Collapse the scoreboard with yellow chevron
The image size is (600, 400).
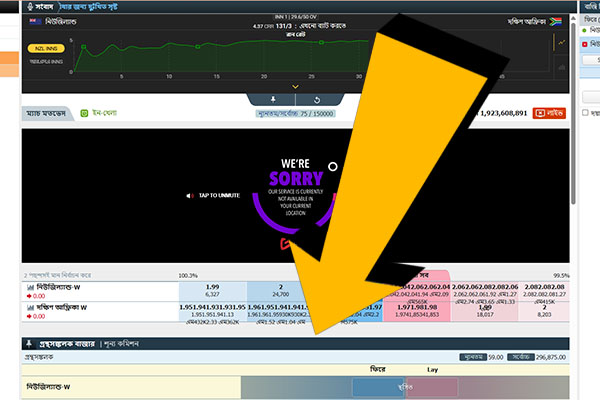(x=295, y=87)
